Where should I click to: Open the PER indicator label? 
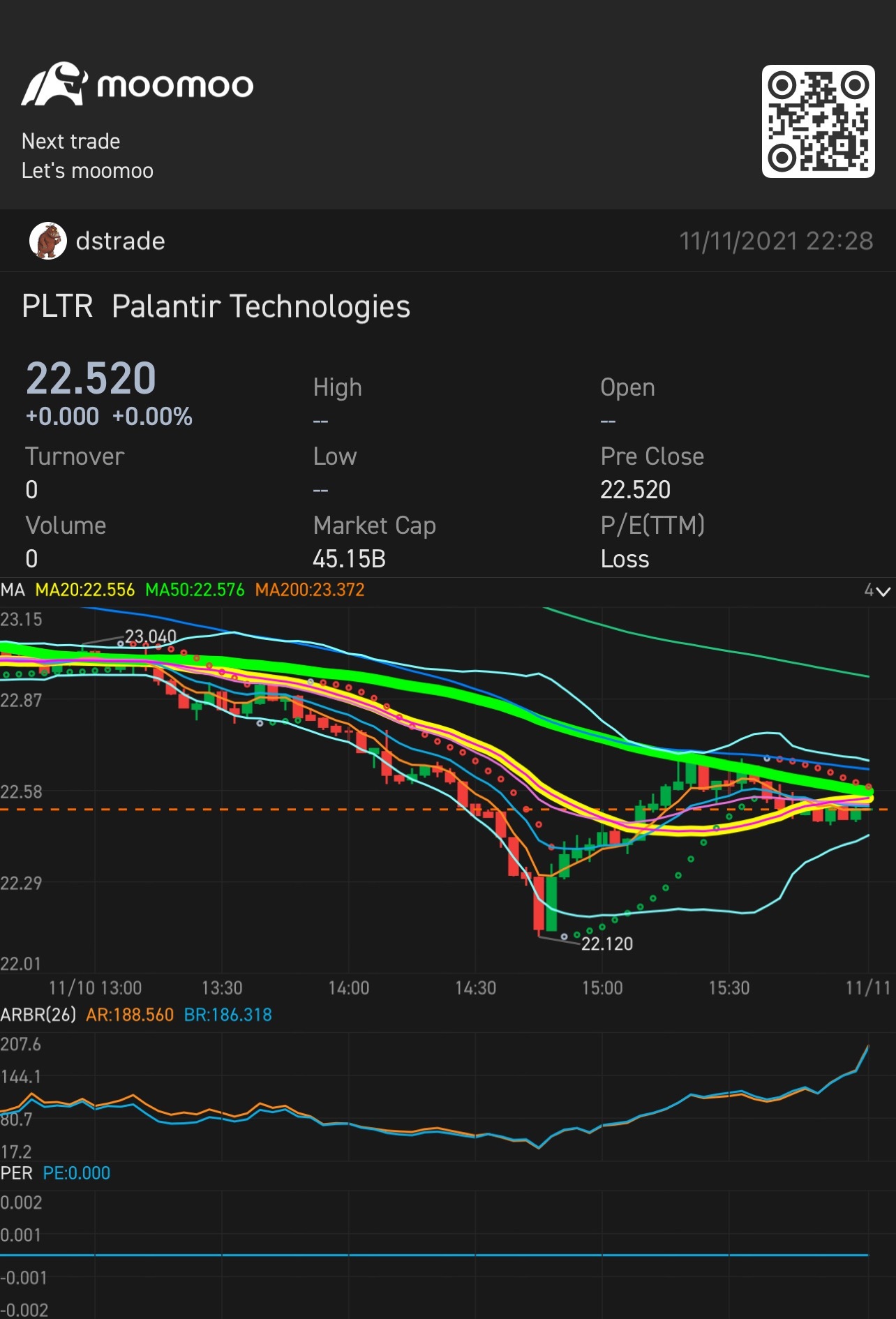coord(17,1172)
